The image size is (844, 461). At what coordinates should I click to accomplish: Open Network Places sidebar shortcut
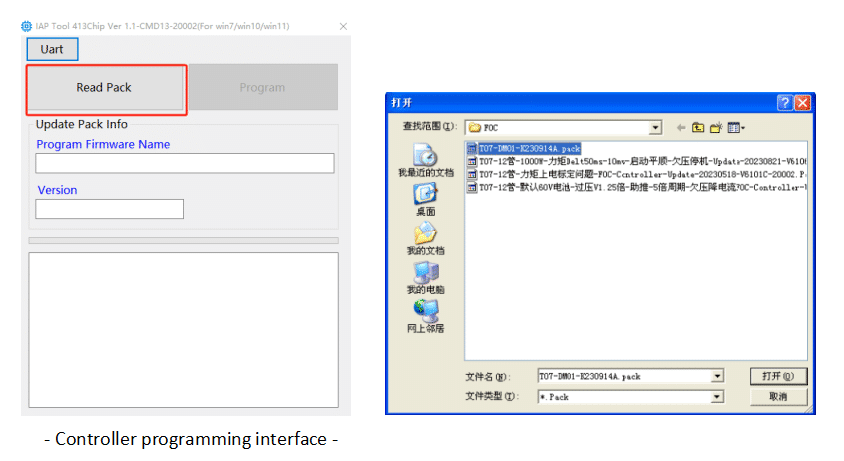click(426, 317)
